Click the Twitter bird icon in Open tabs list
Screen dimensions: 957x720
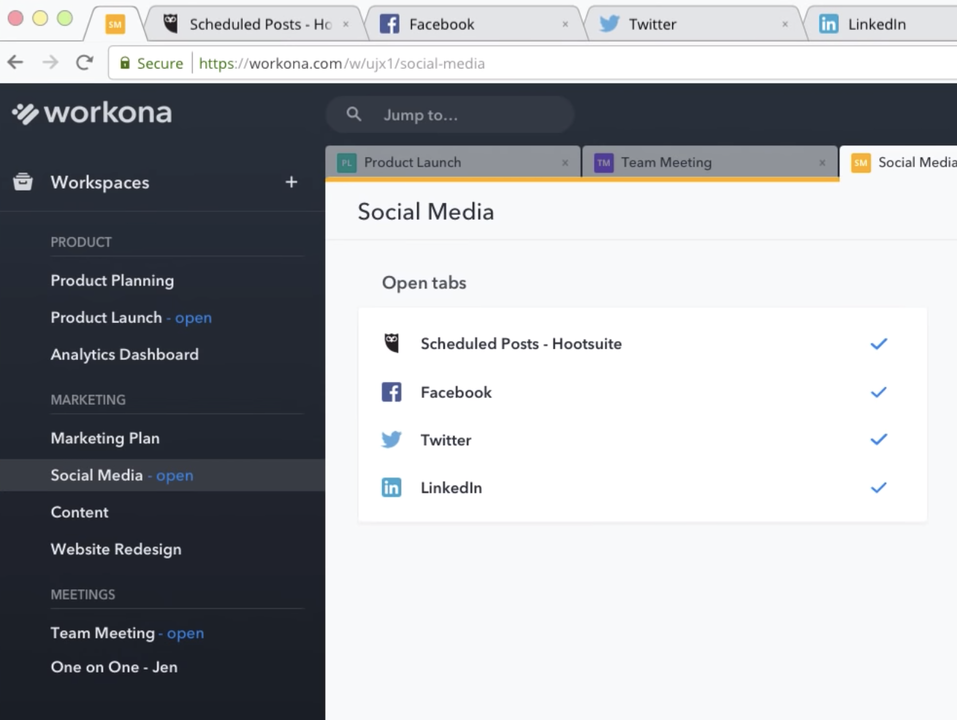click(x=391, y=439)
